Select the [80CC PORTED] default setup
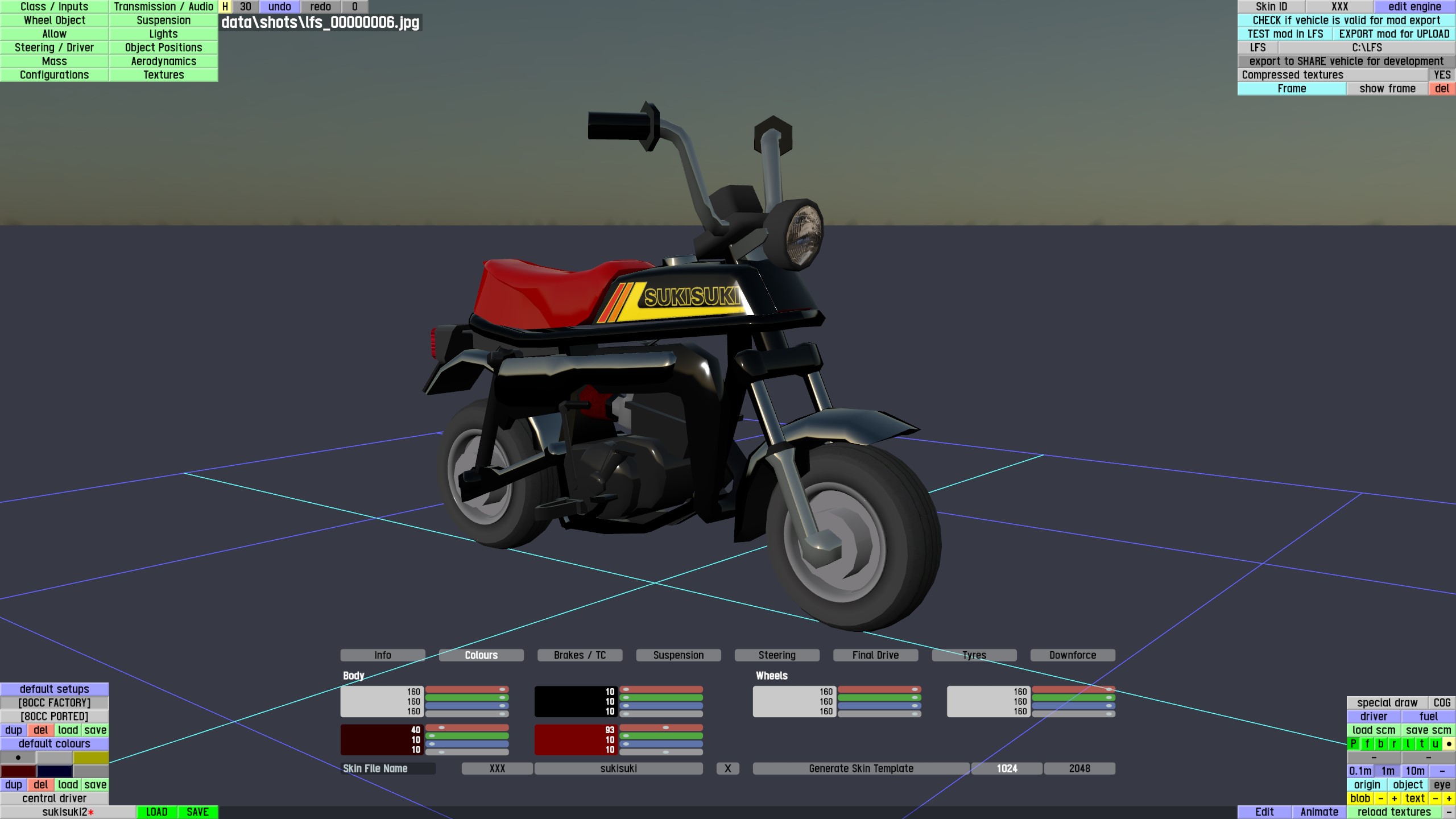This screenshot has width=1456, height=819. (55, 716)
